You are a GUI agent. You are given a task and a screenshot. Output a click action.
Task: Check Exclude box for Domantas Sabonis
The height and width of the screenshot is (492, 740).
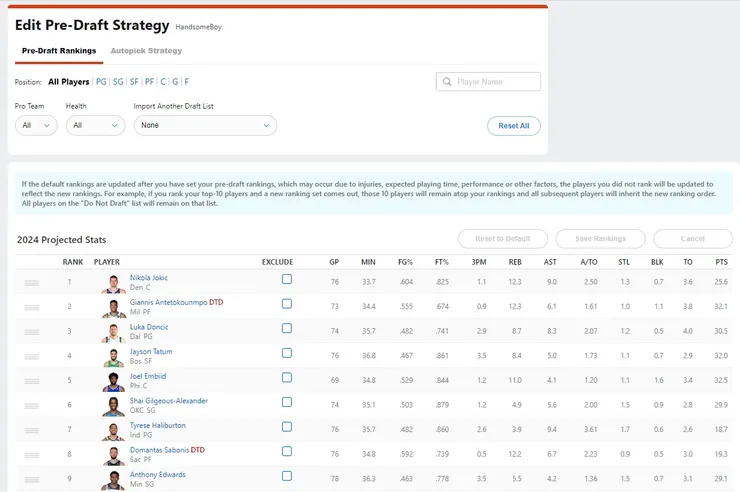click(x=287, y=451)
